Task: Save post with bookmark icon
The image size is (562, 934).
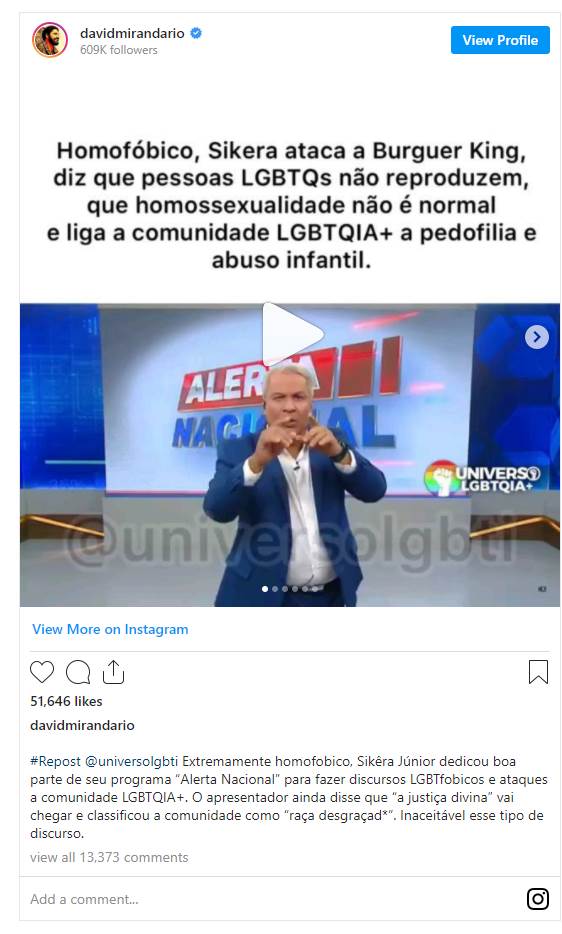Action: point(538,672)
